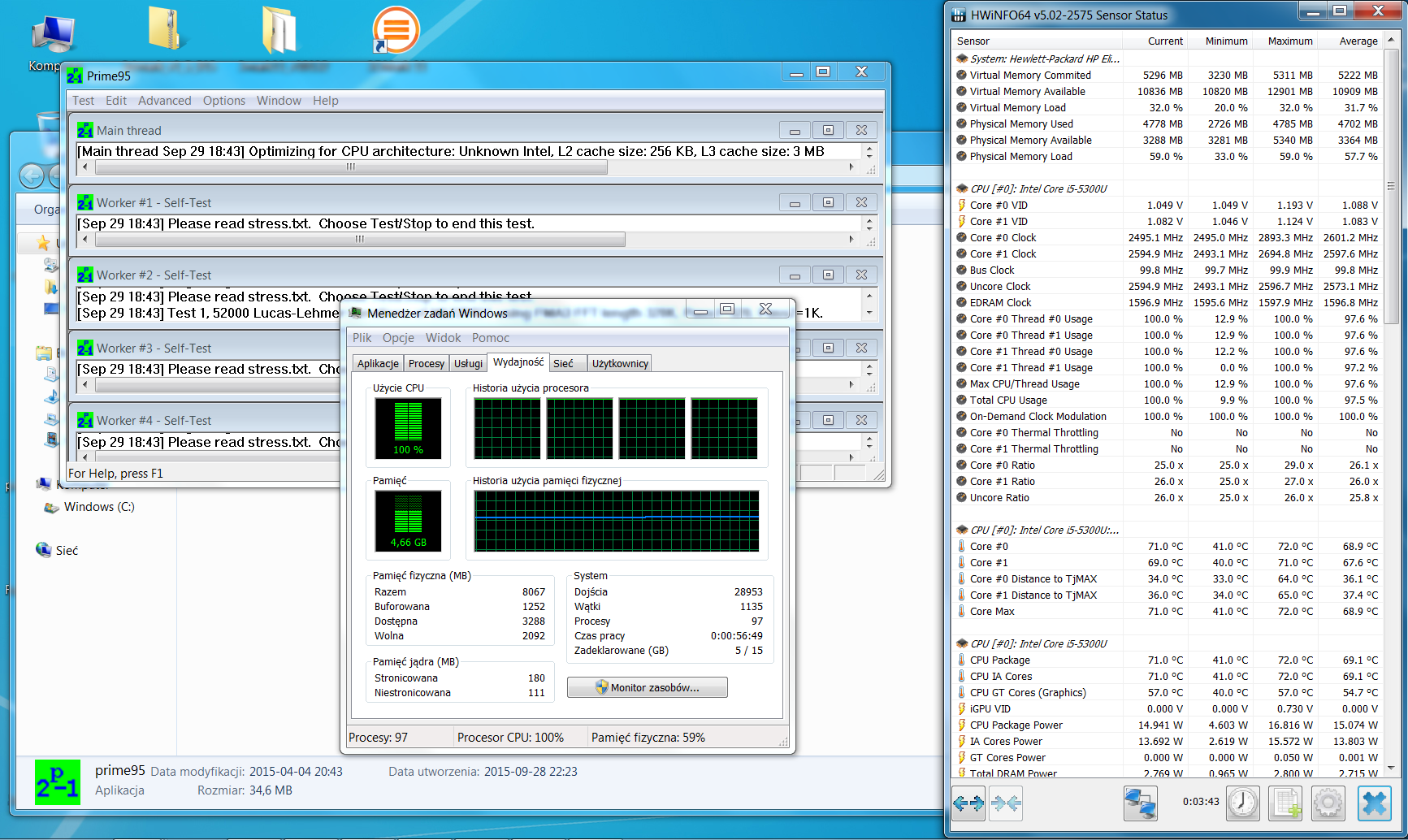Open the Test menu in Prime95

point(83,101)
